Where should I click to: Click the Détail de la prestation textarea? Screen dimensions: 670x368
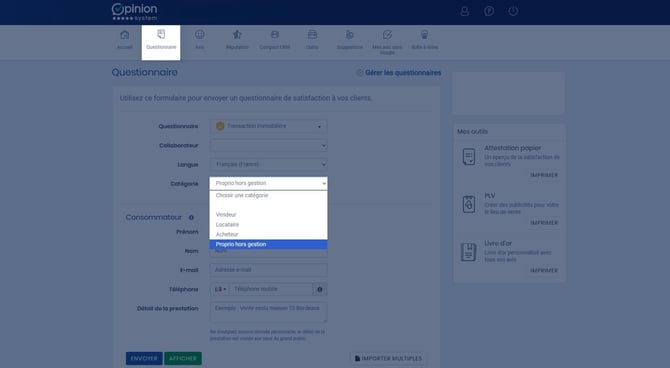pyautogui.click(x=268, y=312)
